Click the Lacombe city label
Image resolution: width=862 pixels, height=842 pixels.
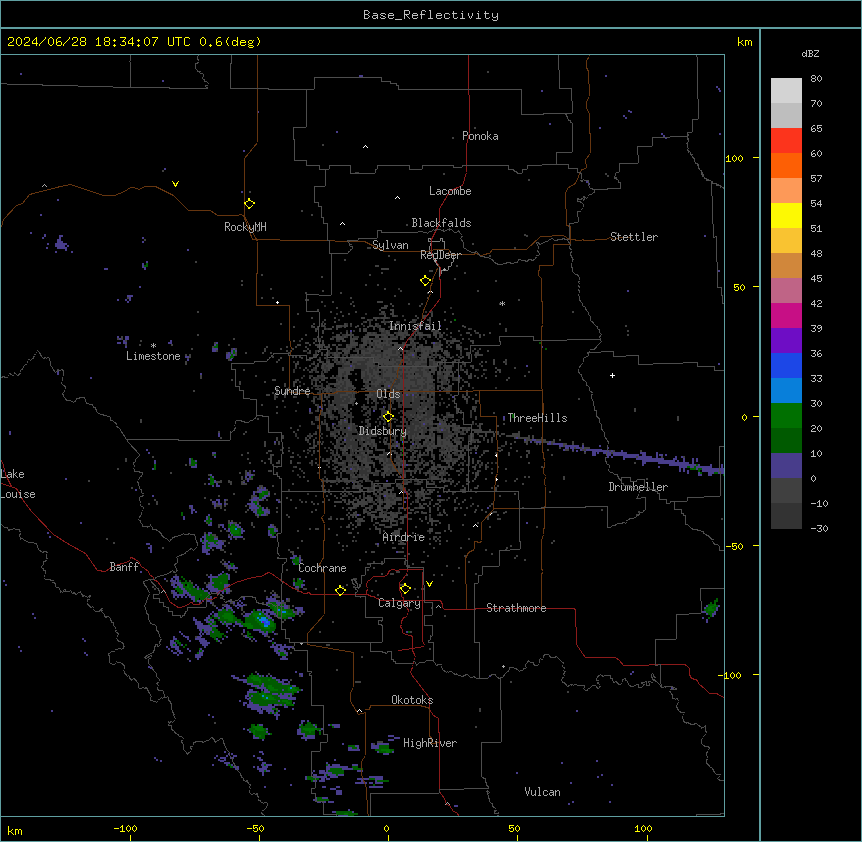pos(450,191)
